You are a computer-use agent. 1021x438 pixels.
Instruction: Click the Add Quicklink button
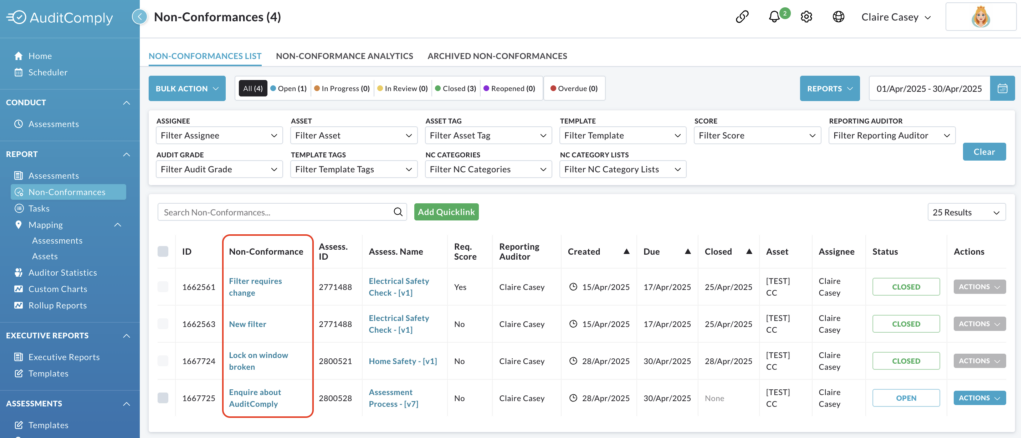447,212
